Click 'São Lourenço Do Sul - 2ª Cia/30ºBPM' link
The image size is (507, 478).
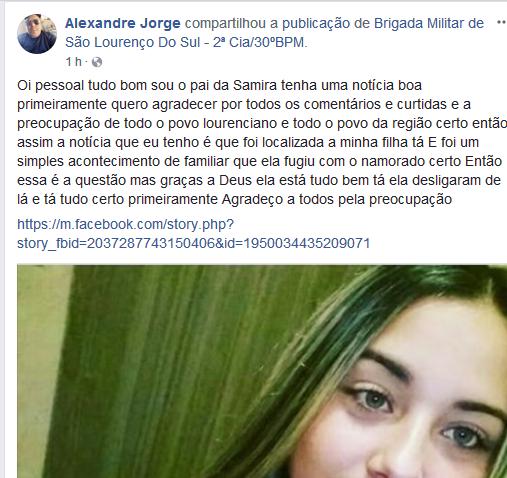pyautogui.click(x=185, y=42)
